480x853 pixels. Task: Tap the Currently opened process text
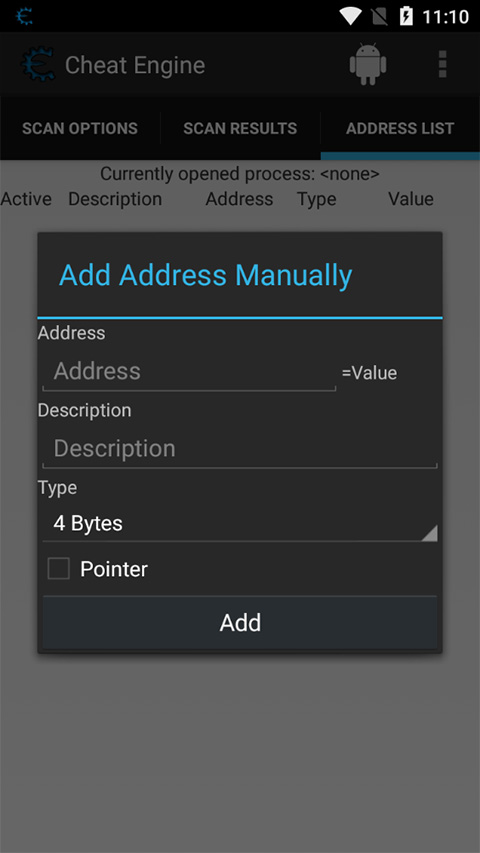point(240,174)
